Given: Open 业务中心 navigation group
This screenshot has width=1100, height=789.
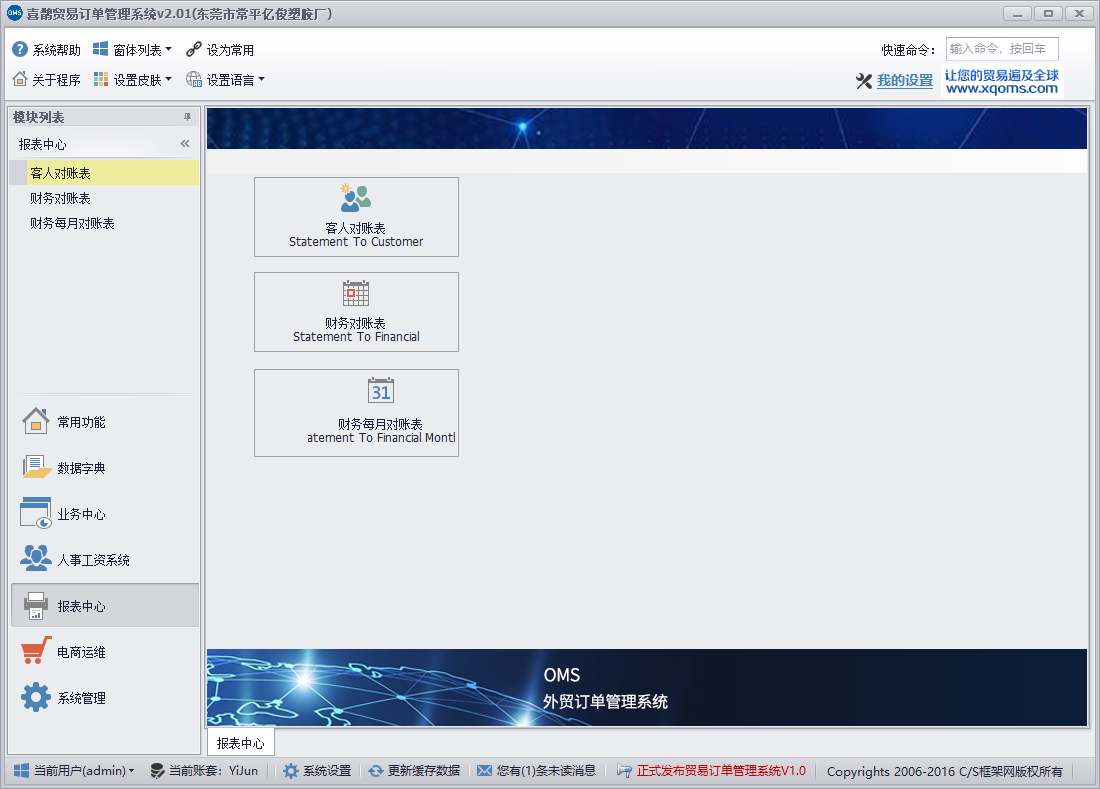Looking at the screenshot, I should point(105,513).
